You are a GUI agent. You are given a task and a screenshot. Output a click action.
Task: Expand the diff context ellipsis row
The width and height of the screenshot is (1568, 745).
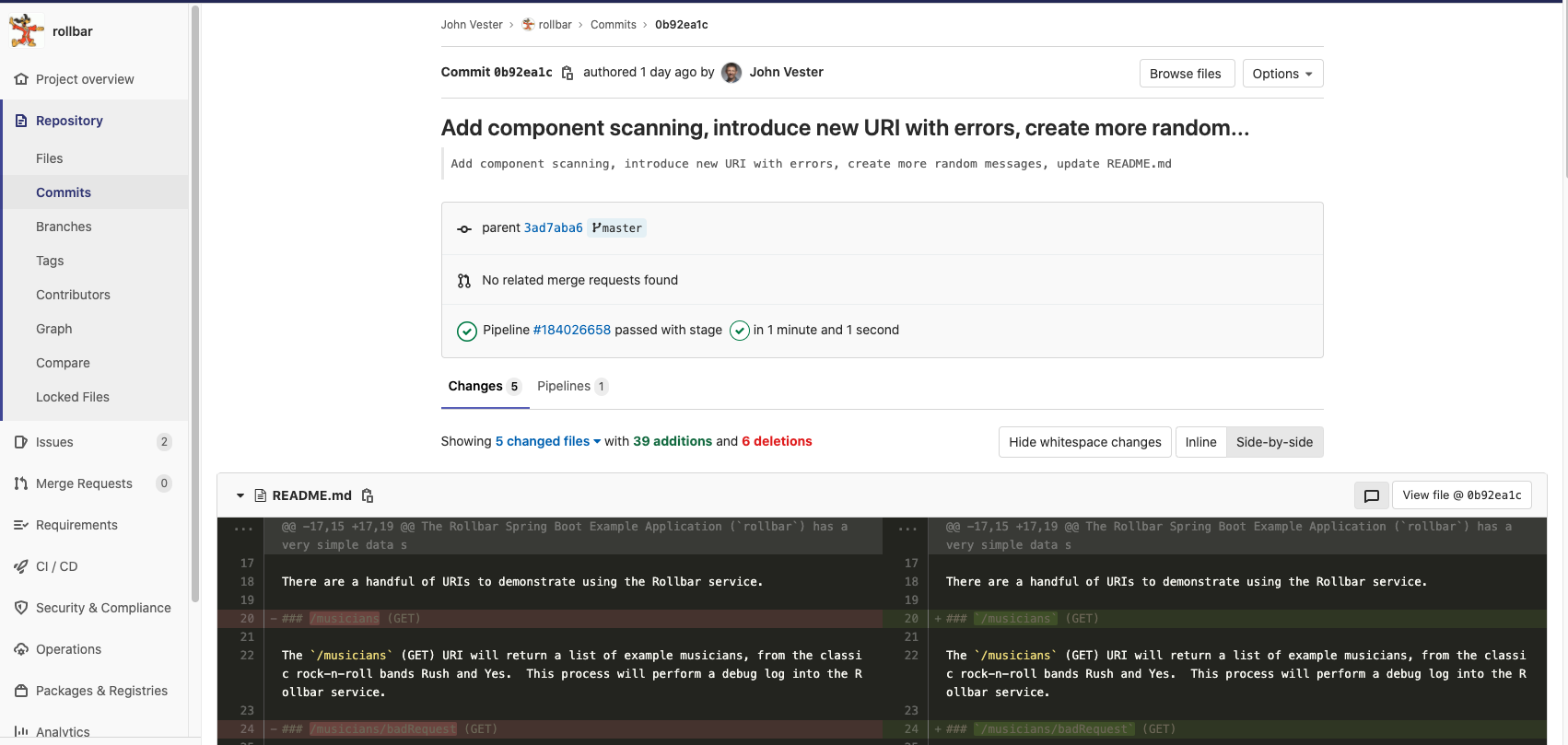tap(243, 528)
